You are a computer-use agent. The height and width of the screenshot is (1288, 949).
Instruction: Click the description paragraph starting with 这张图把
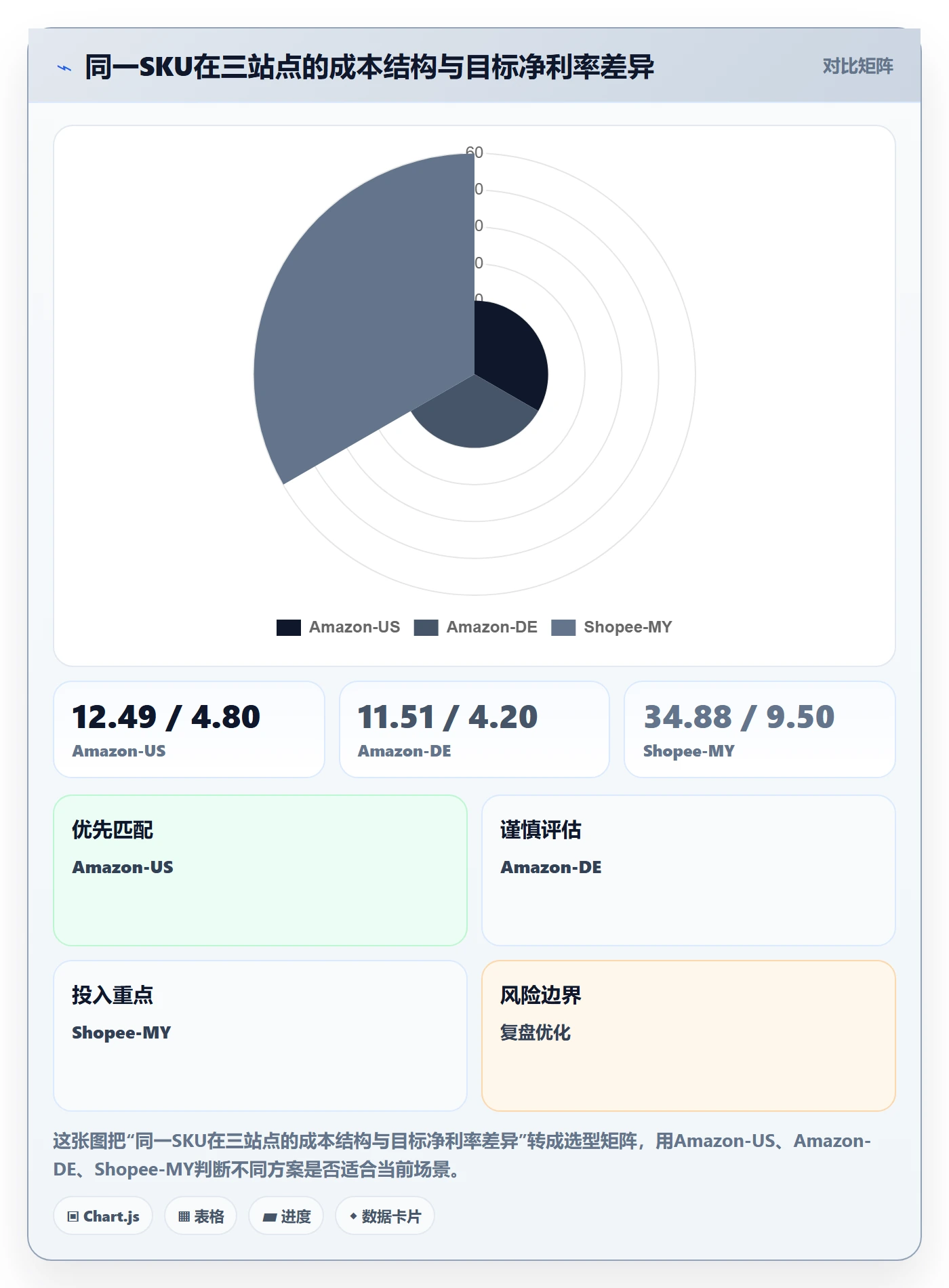462,1155
